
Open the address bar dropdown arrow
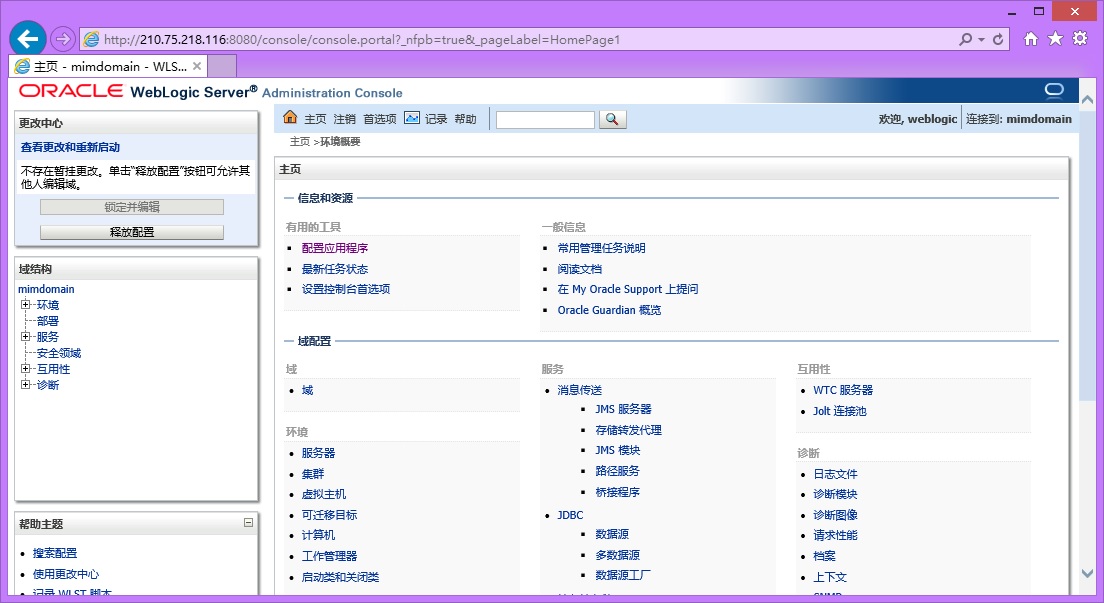click(x=981, y=39)
